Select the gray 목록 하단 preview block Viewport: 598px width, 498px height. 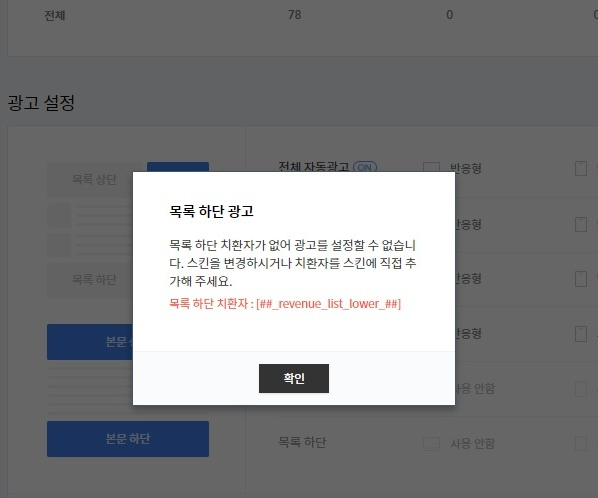pos(90,280)
